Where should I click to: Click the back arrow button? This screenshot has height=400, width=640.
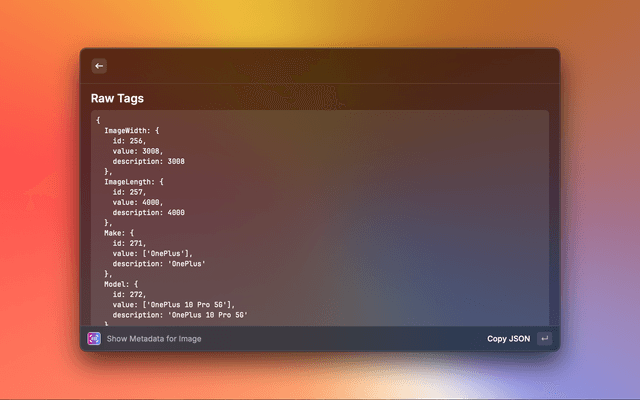(99, 66)
